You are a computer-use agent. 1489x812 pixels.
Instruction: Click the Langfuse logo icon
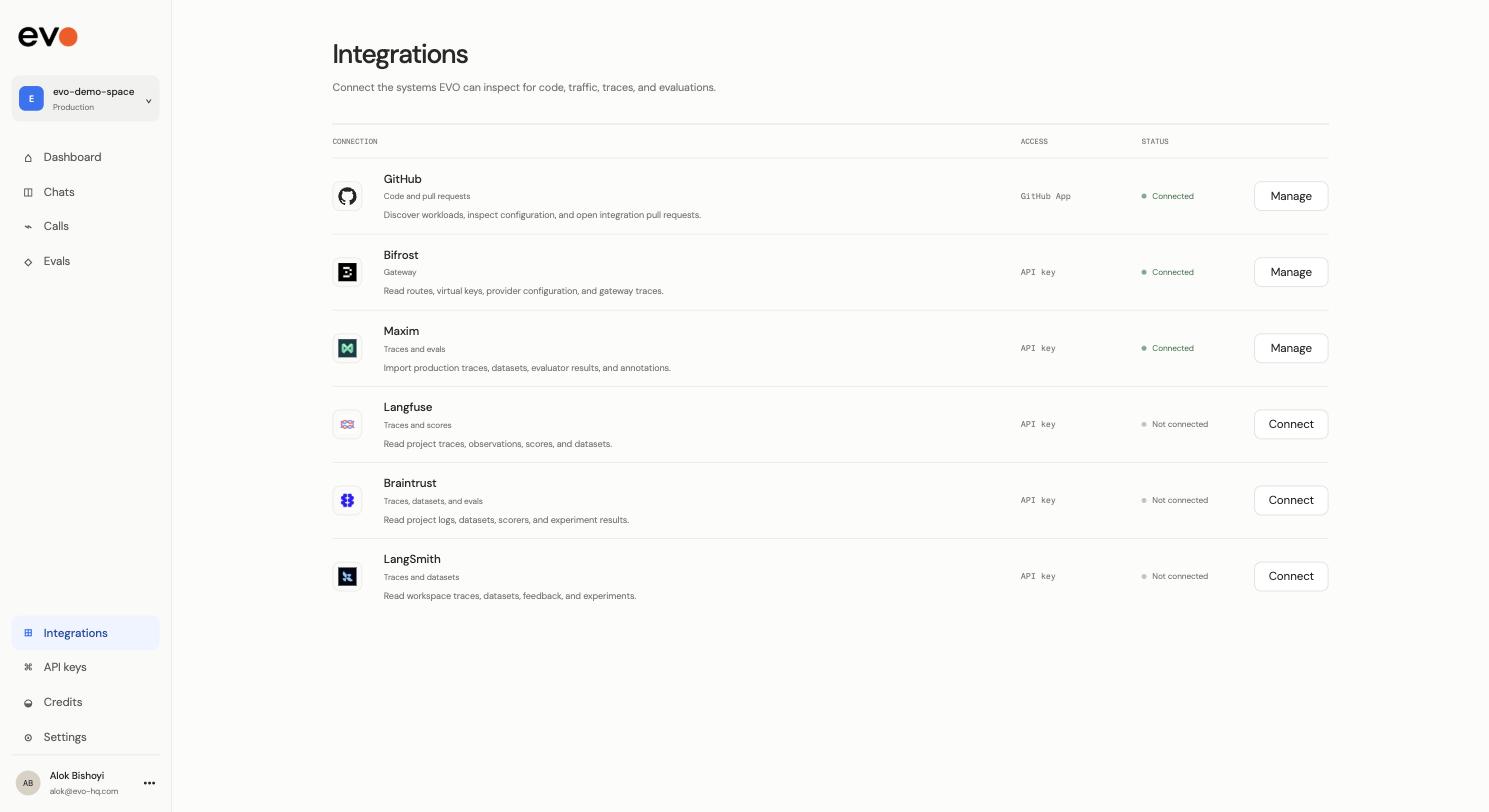tap(347, 424)
